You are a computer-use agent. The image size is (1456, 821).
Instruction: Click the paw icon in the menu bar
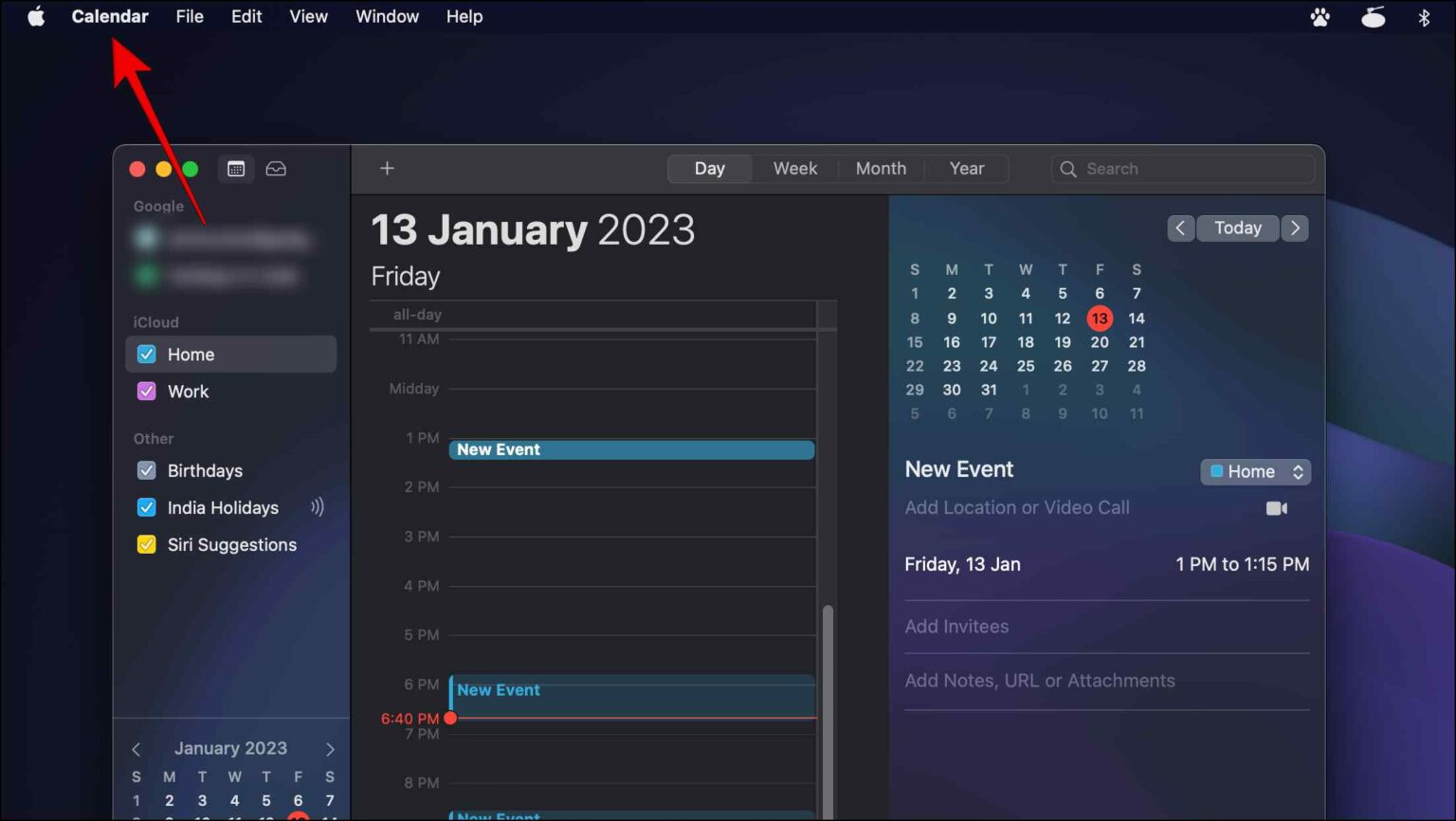coord(1320,16)
